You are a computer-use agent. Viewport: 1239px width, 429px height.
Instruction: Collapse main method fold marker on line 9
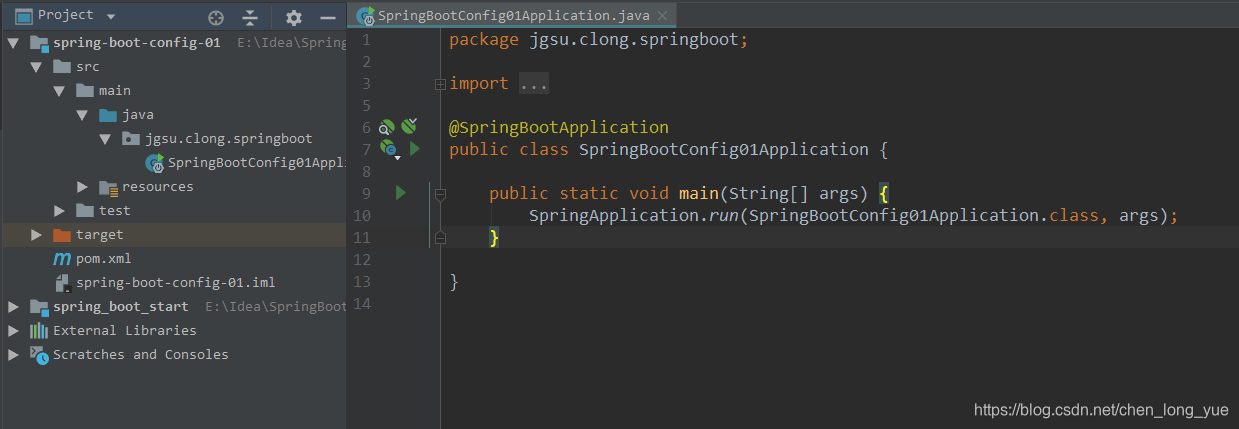(x=439, y=193)
